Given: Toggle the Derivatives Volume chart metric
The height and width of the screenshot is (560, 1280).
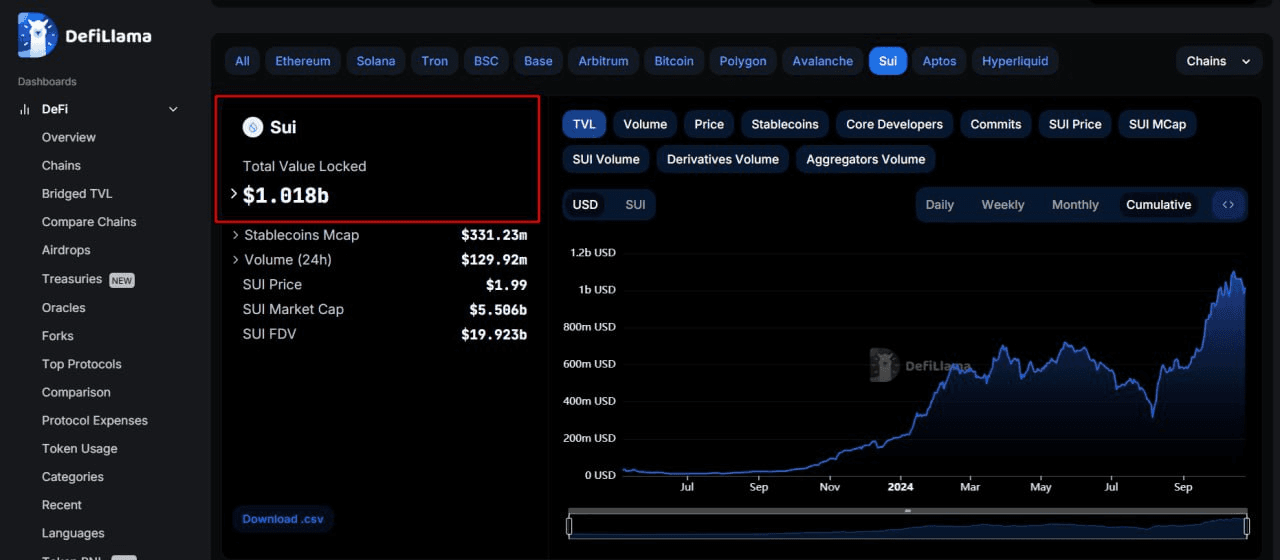Looking at the screenshot, I should click(x=723, y=159).
